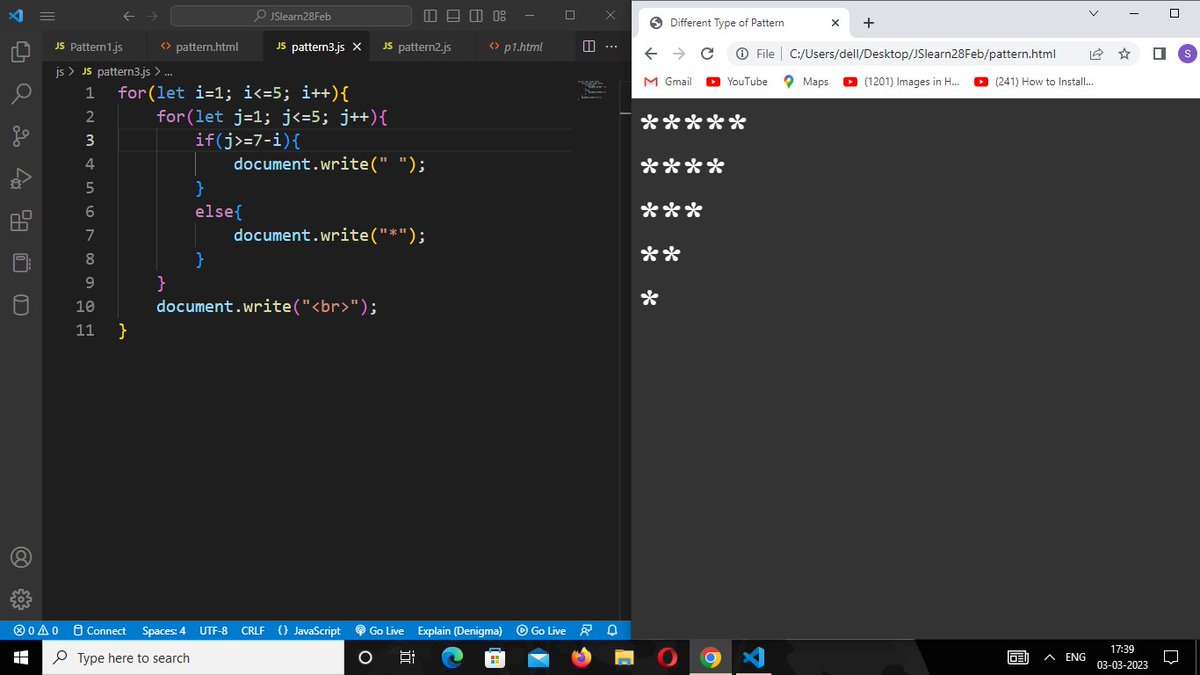The height and width of the screenshot is (675, 1200).
Task: Open Firefox from the taskbar
Action: click(x=582, y=658)
